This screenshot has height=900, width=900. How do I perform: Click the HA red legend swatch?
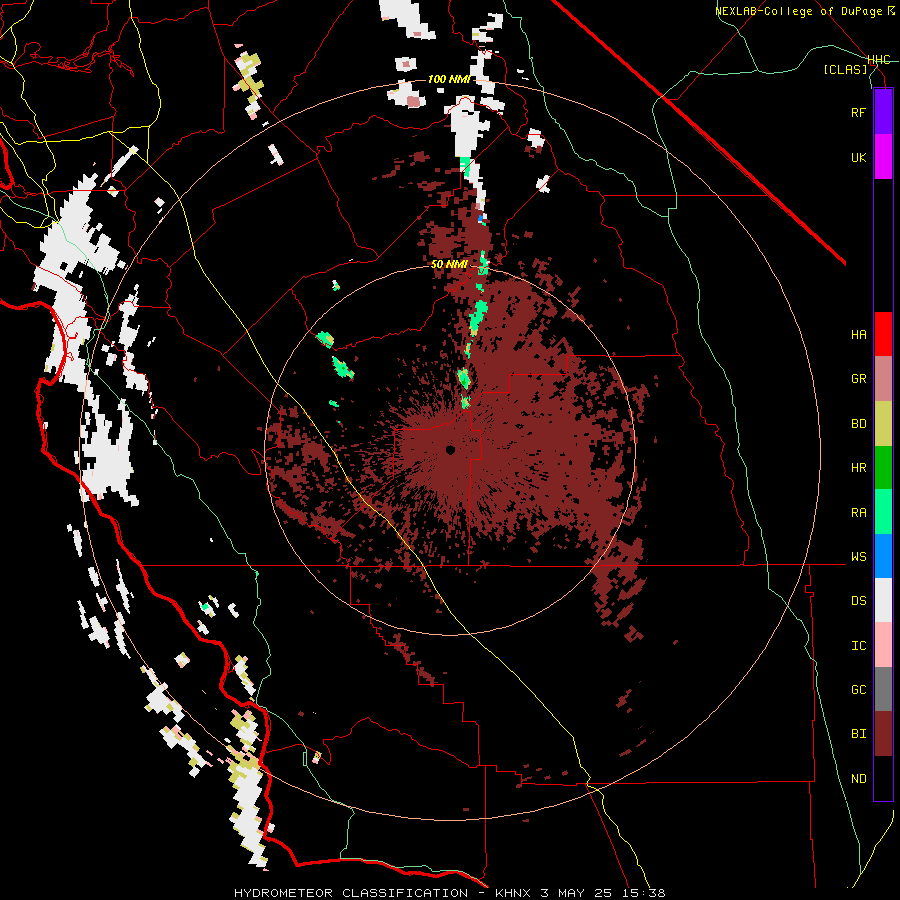(x=883, y=334)
